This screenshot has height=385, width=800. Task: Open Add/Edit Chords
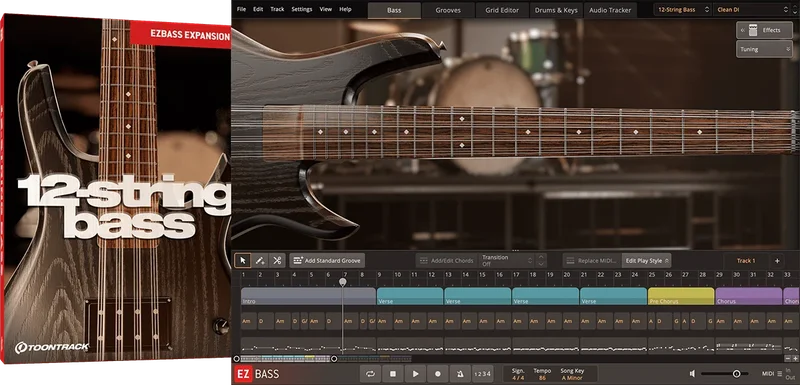(446, 261)
